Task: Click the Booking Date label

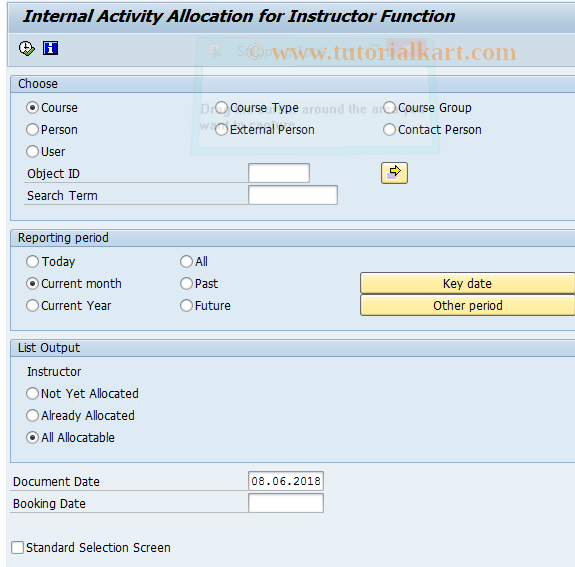Action: click(x=49, y=504)
